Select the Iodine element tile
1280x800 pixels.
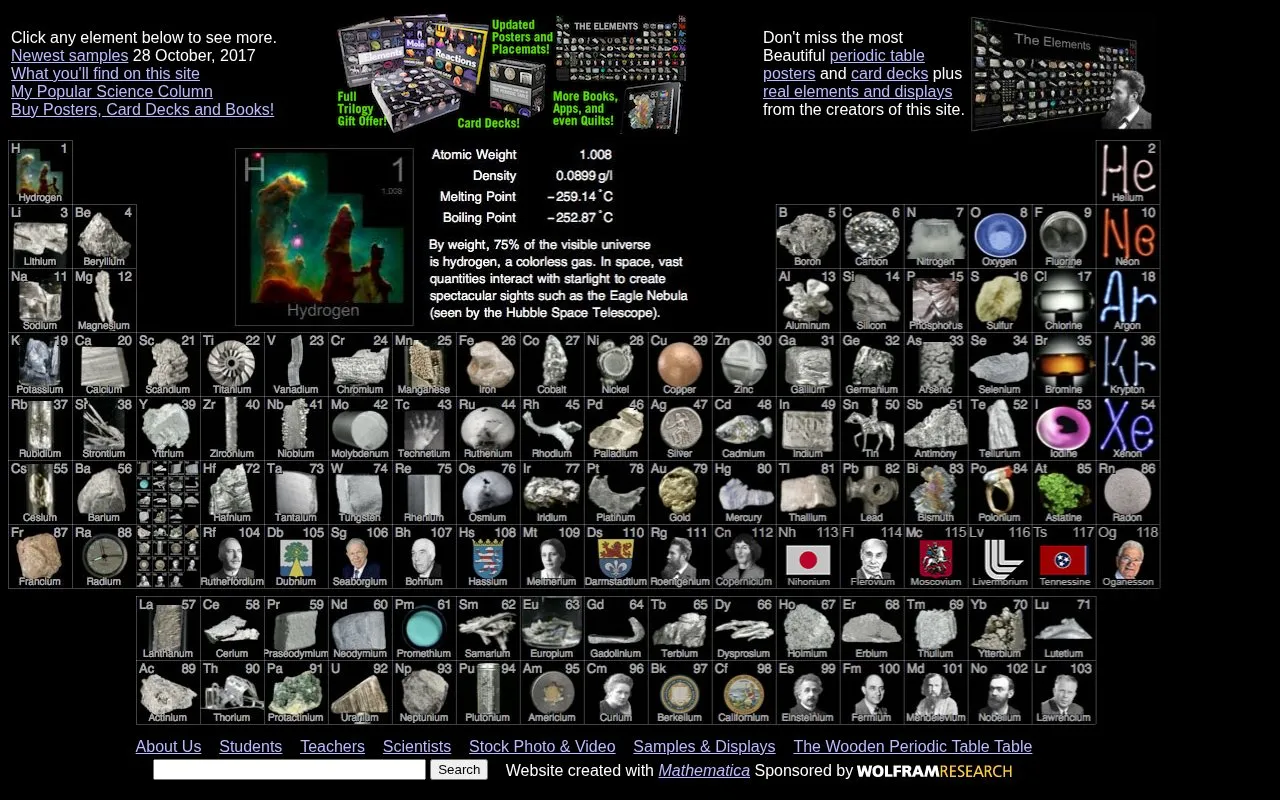click(x=1064, y=429)
